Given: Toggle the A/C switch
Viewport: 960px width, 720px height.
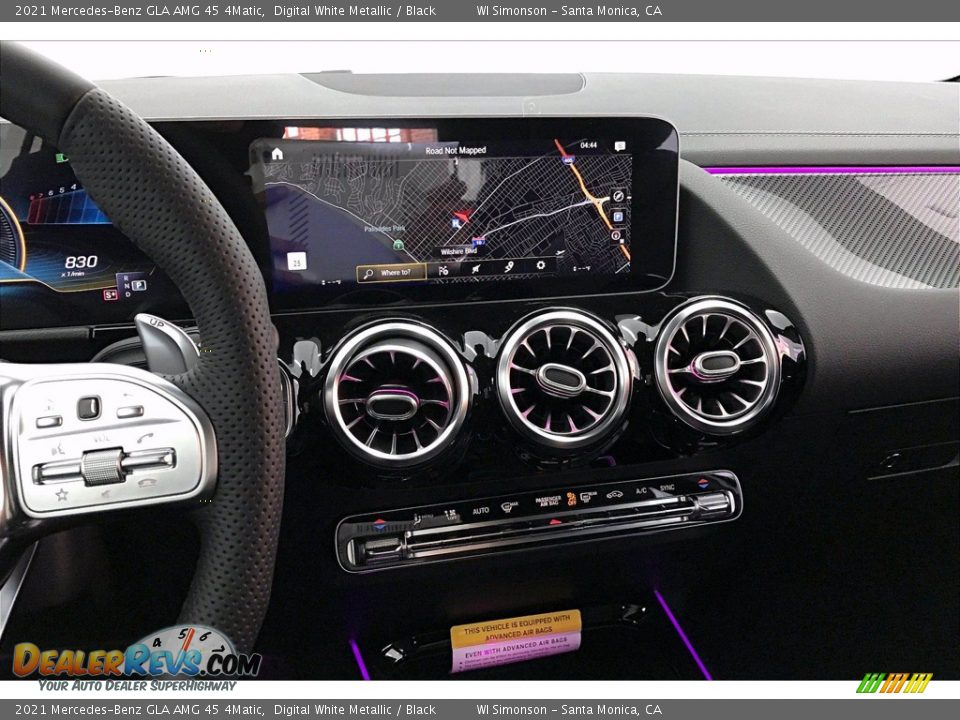Looking at the screenshot, I should [x=641, y=490].
